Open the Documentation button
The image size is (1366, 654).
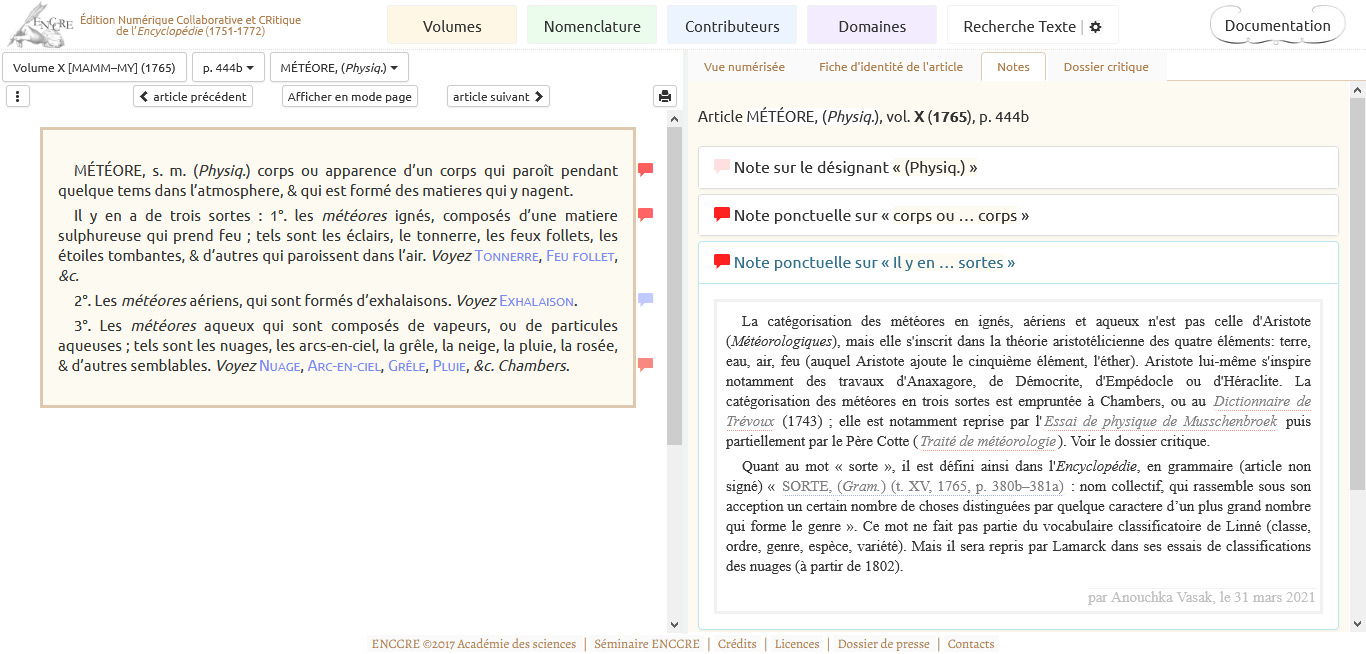point(1277,26)
